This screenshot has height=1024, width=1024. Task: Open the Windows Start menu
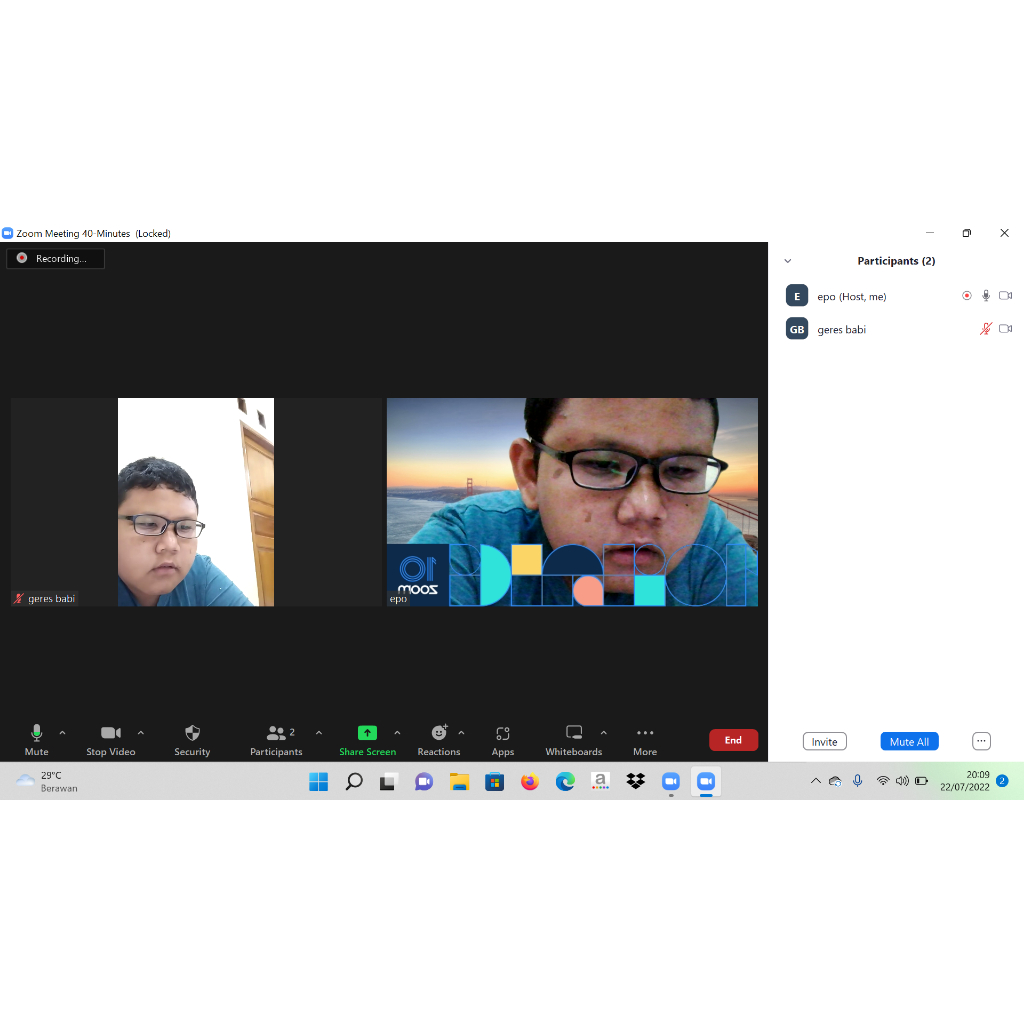tap(319, 781)
